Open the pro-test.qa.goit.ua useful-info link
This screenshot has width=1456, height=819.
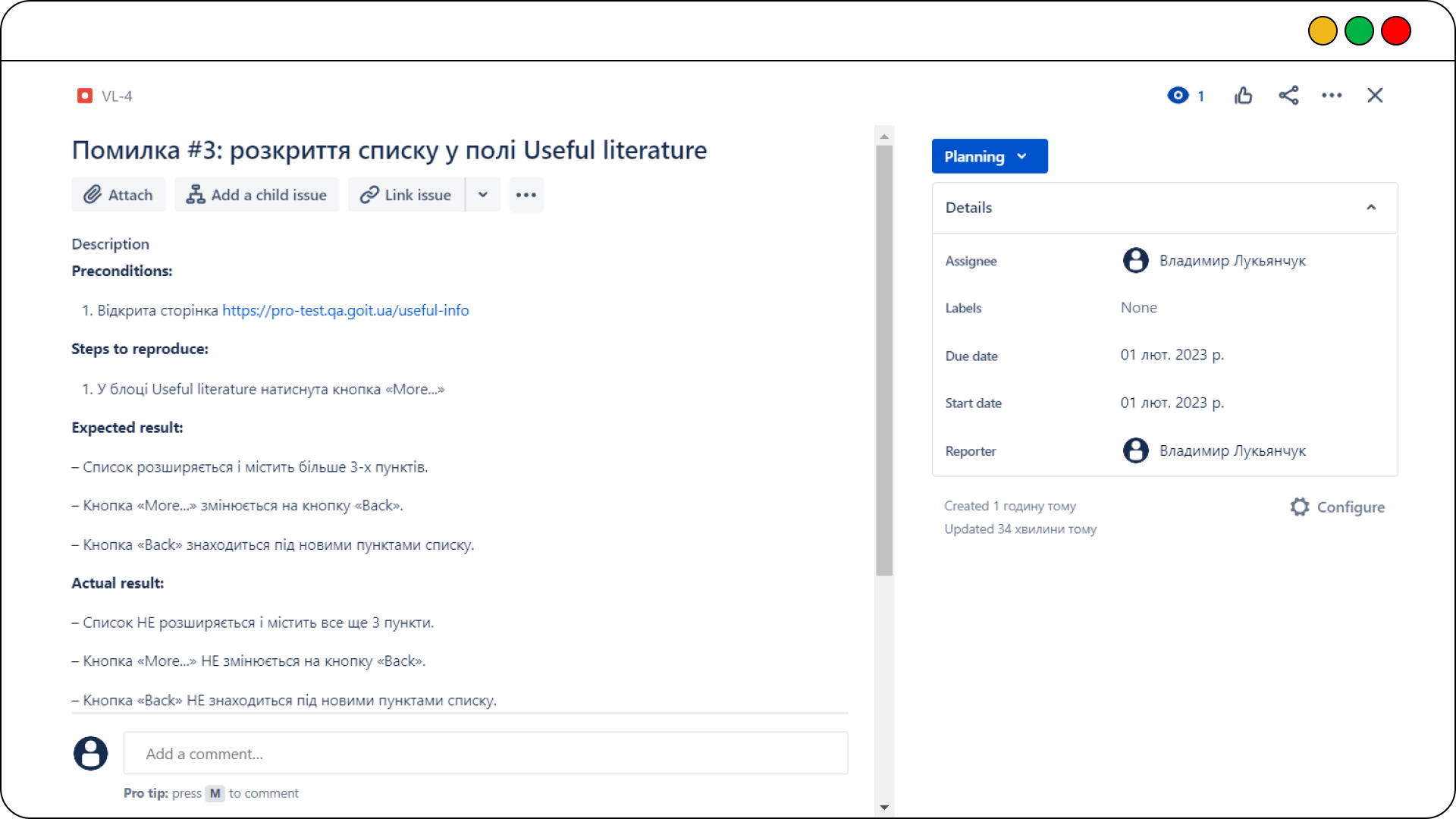click(x=346, y=310)
